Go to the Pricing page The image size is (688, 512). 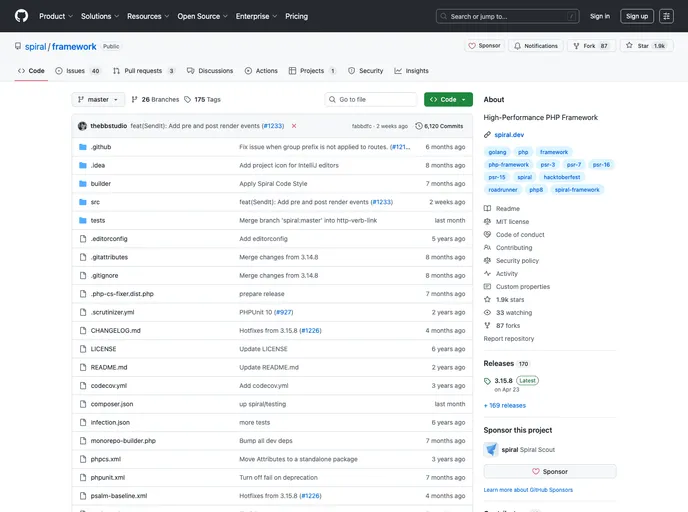[x=297, y=16]
